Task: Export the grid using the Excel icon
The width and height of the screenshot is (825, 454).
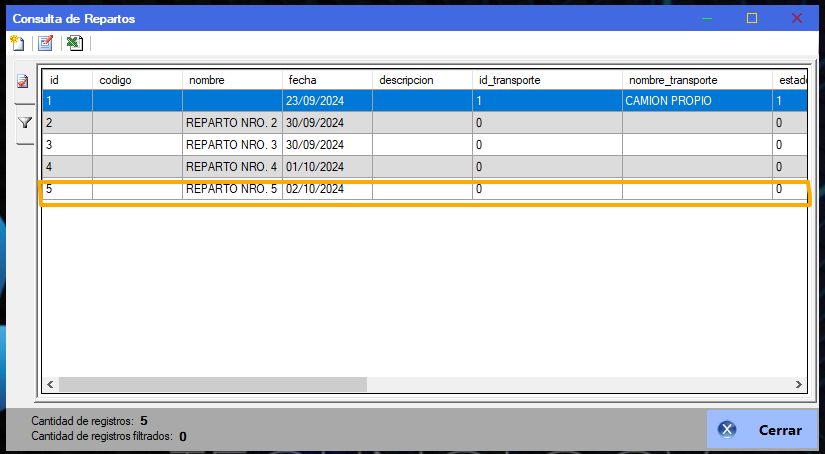Action: [x=74, y=43]
